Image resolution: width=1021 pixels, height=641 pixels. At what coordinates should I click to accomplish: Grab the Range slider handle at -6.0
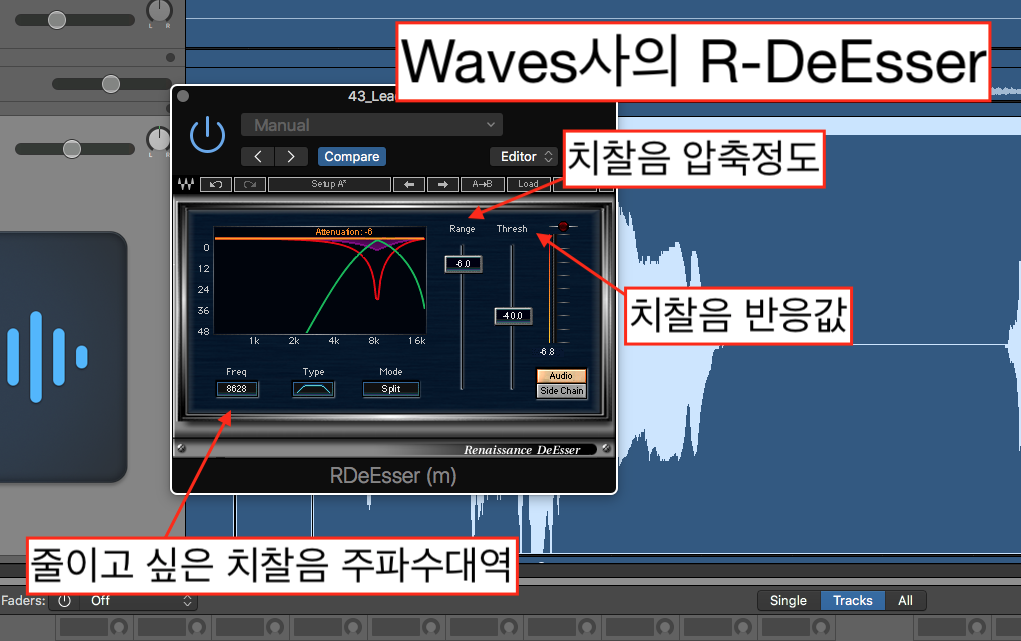(463, 264)
